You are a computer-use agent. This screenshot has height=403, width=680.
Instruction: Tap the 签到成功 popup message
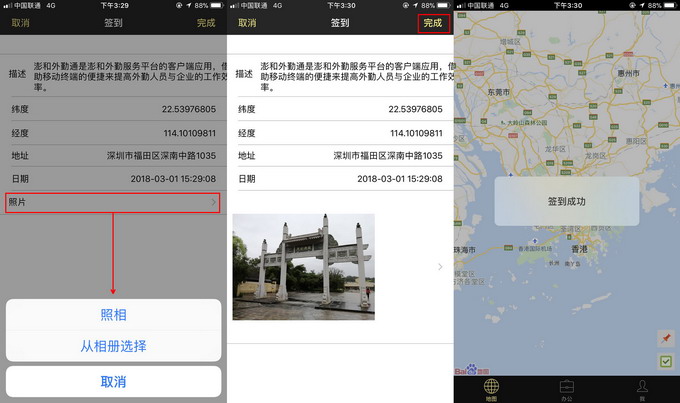point(566,201)
